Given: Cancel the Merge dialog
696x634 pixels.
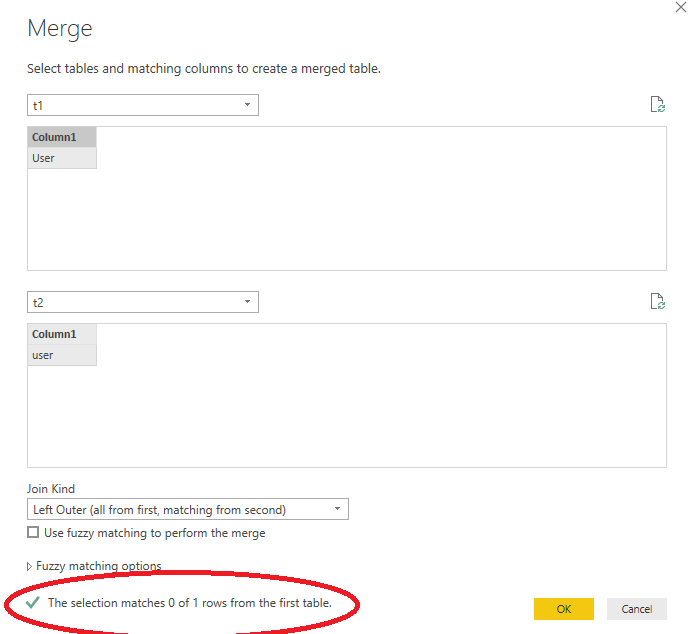Looking at the screenshot, I should pyautogui.click(x=637, y=609).
